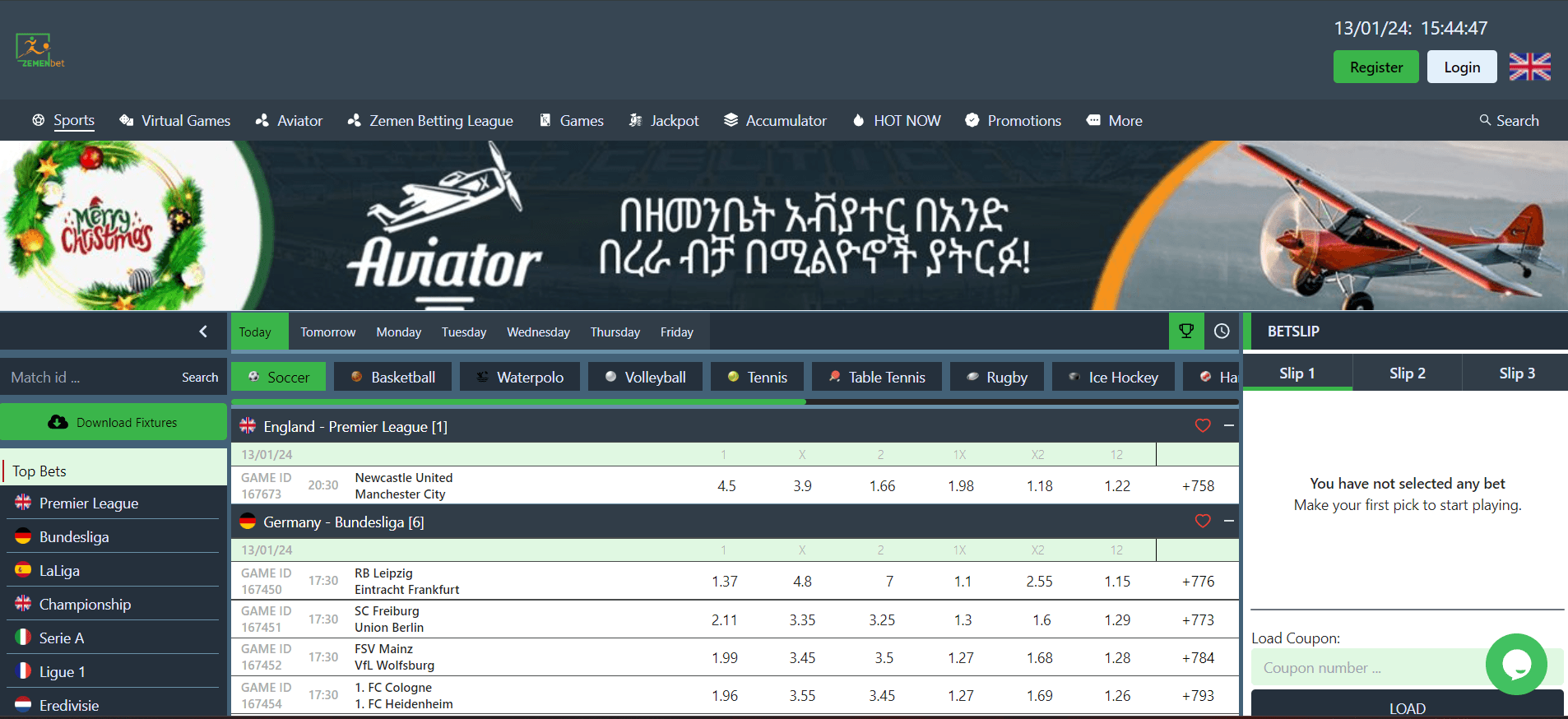
Task: Select the Volleyball sport filter
Action: click(645, 377)
